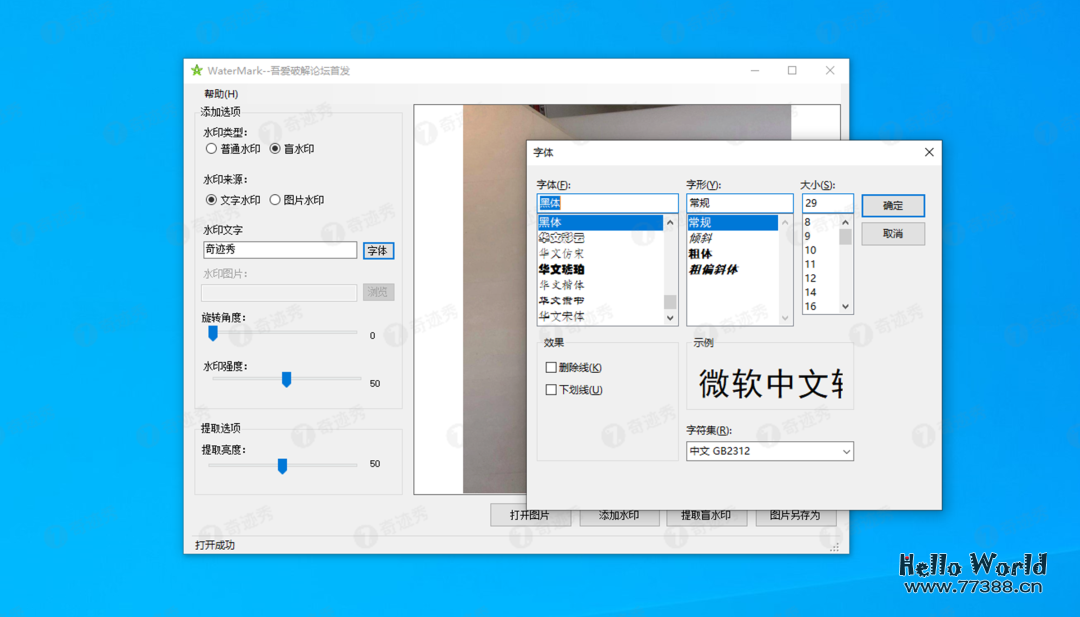Screen dimensions: 1080x617
Task: Click the 图片另存为 button
Action: 796,515
